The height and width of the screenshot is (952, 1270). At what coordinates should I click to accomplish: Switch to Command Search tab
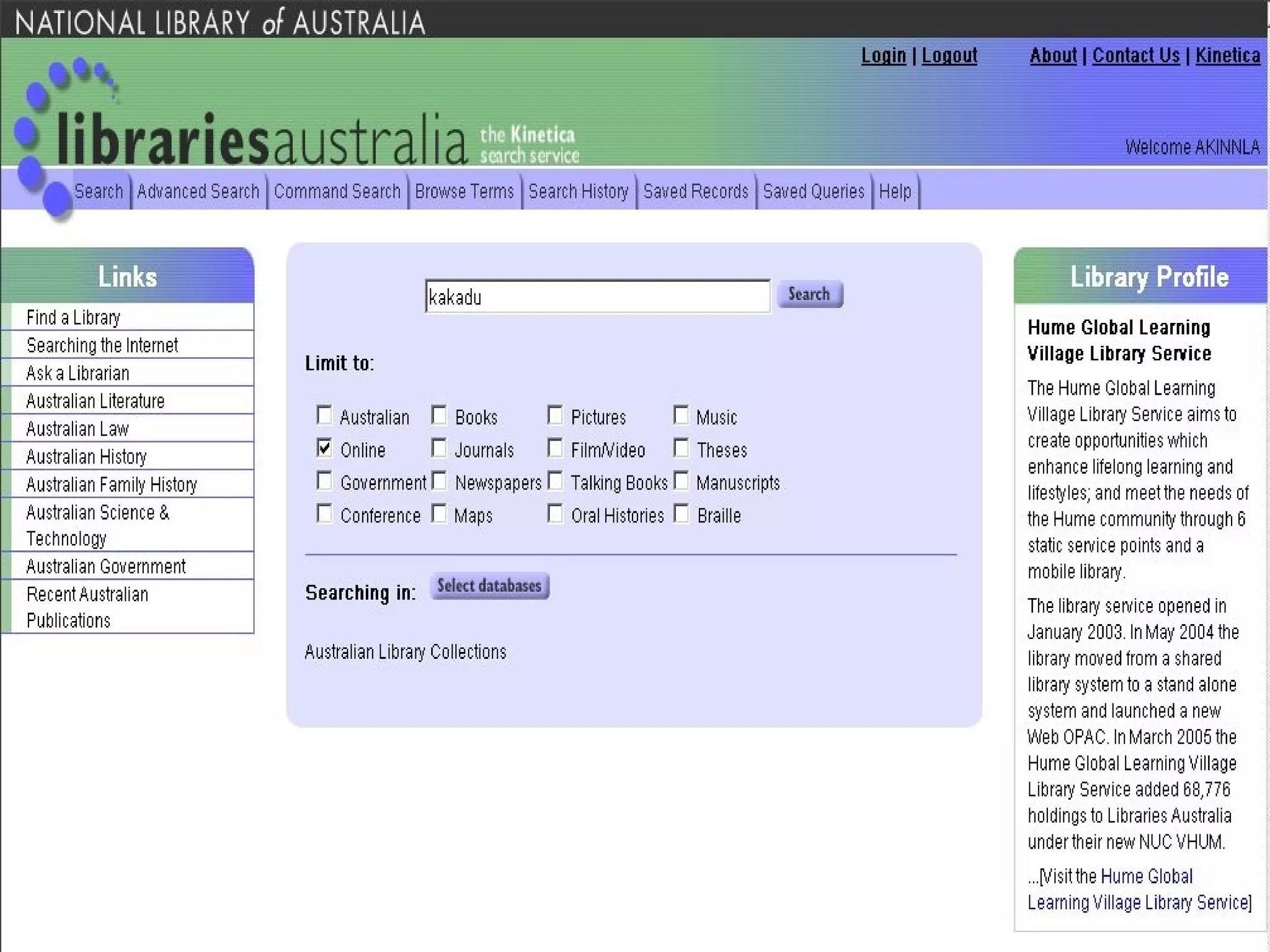[x=337, y=192]
